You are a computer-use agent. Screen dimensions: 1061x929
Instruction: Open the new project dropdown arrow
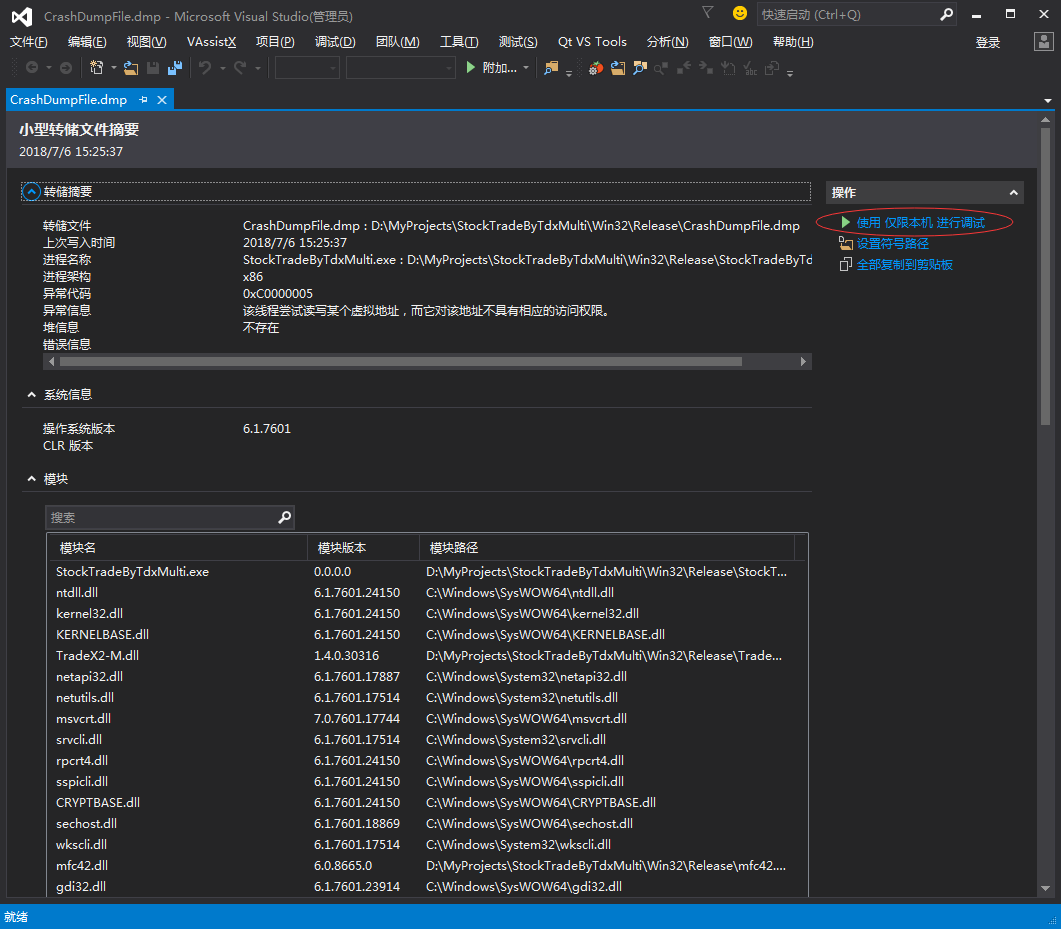point(114,68)
